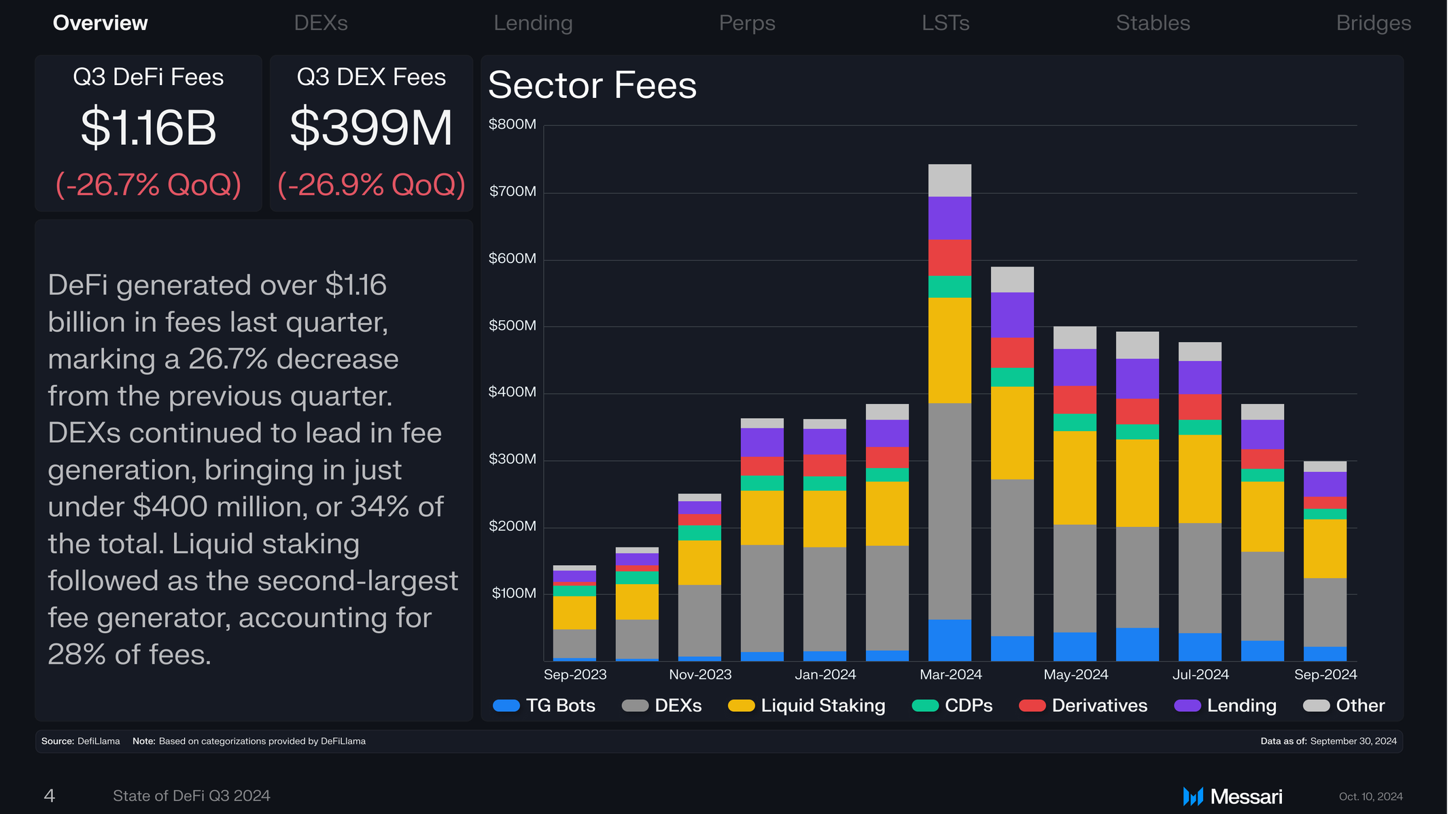The image size is (1456, 814).
Task: Click the TG Bots legend label
Action: pyautogui.click(x=561, y=706)
